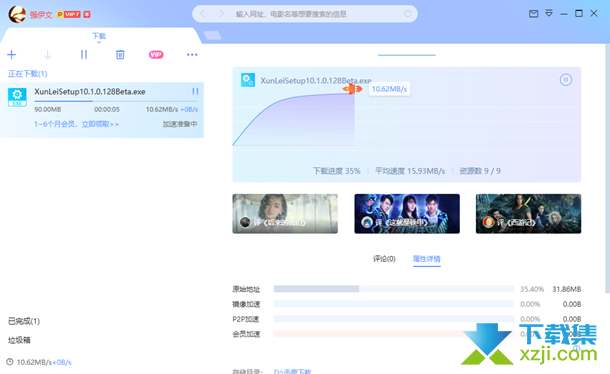Pause all tasks using toolbar pause icon

[84, 54]
